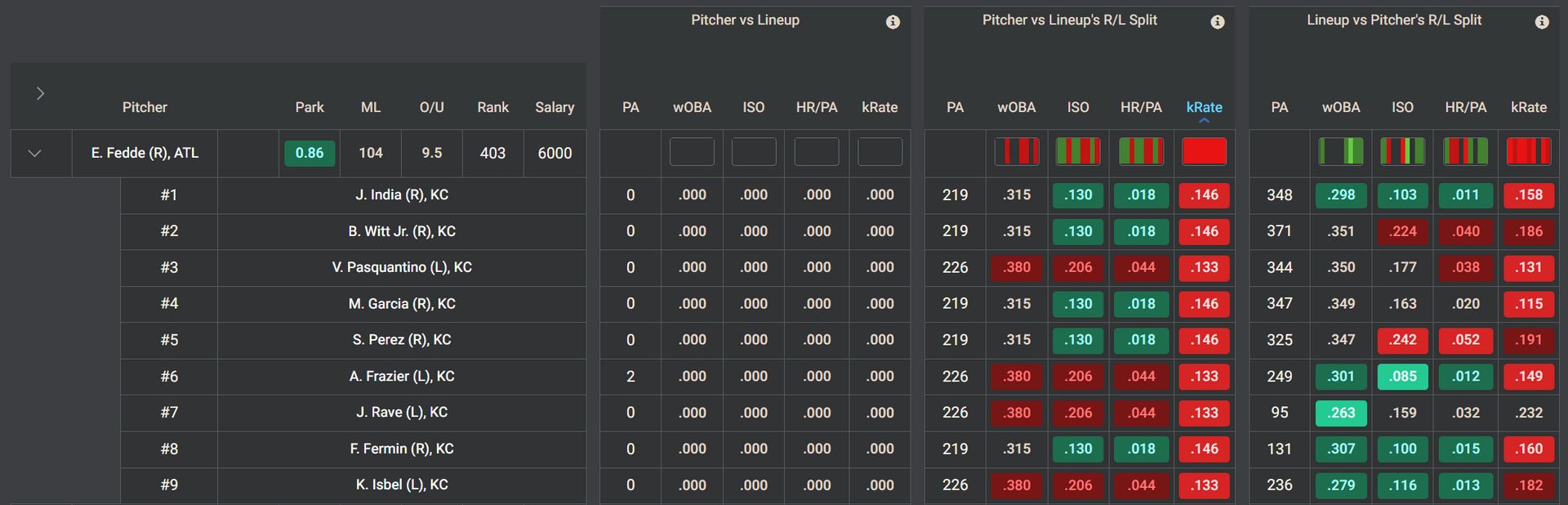The height and width of the screenshot is (505, 1568).
Task: Sort by Salary column header
Action: point(555,107)
